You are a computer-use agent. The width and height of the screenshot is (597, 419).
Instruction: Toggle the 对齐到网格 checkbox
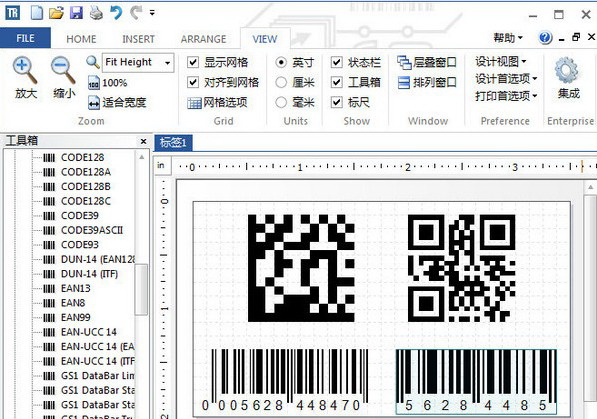click(193, 82)
